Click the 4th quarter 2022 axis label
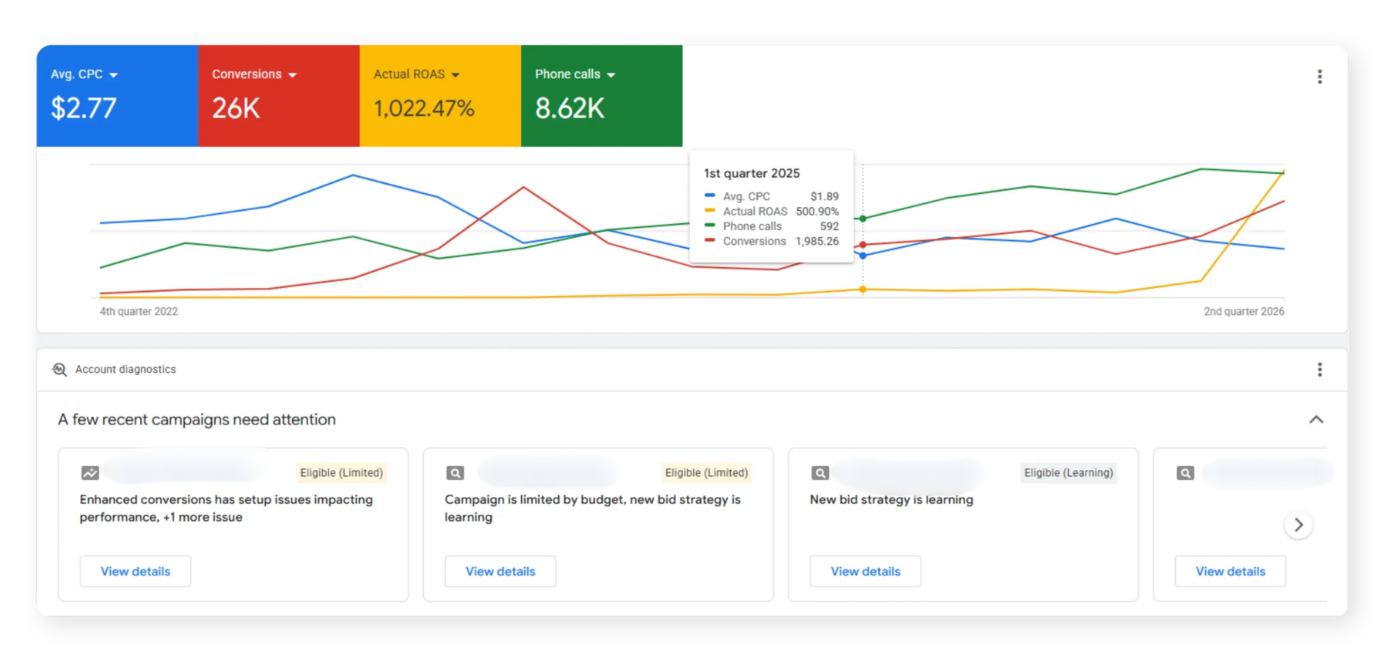1383x654 pixels. click(139, 312)
